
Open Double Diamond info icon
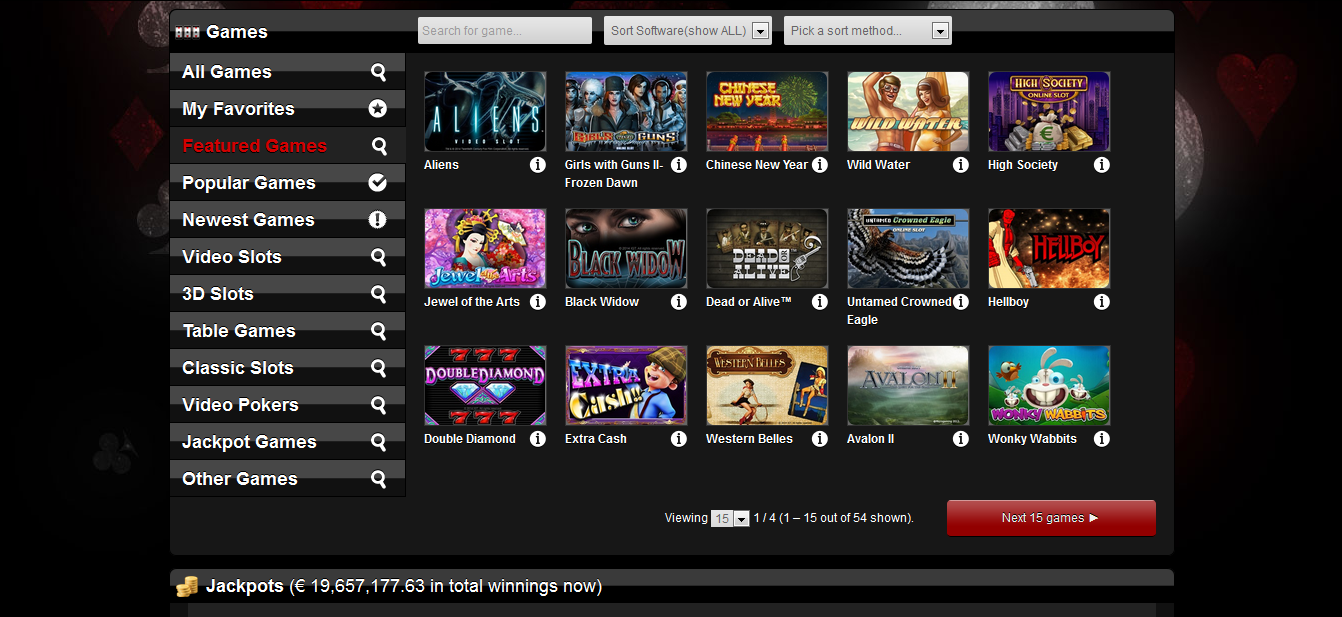point(538,439)
